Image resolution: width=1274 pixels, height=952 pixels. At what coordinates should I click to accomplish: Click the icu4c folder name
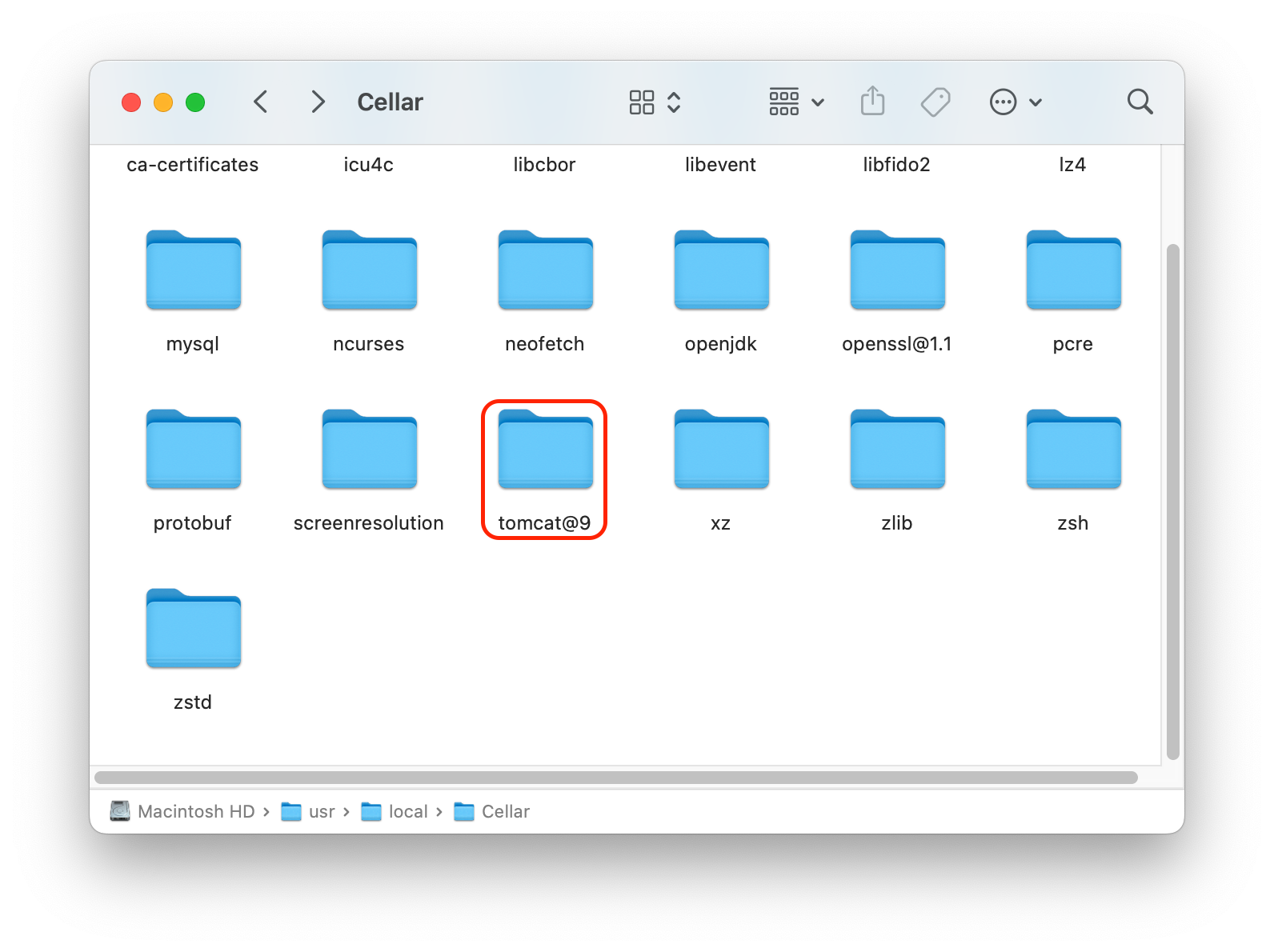(x=369, y=165)
